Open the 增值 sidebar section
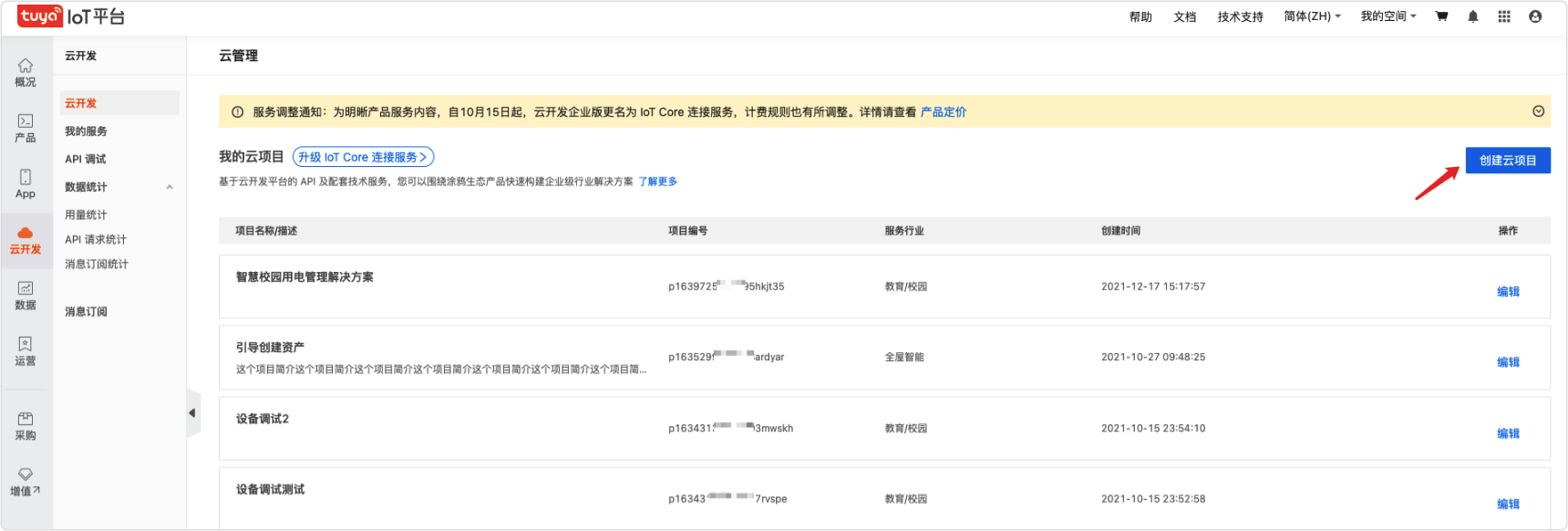1568x531 pixels. (26, 482)
